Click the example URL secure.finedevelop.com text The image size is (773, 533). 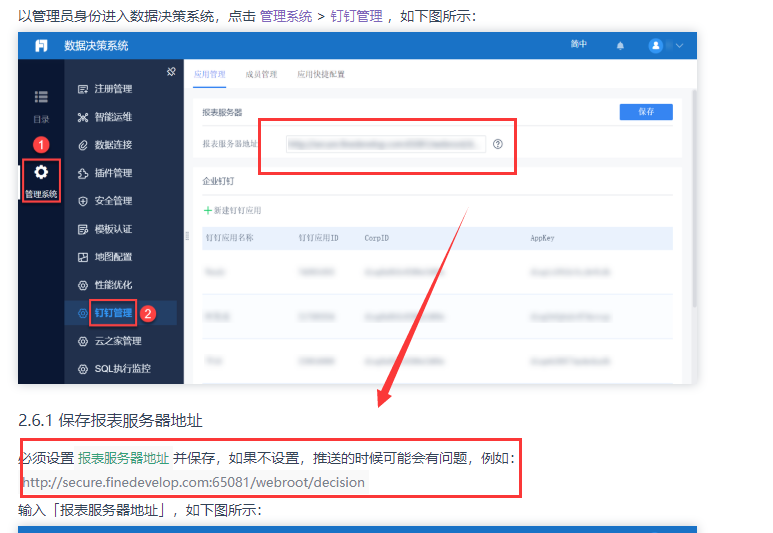click(193, 482)
